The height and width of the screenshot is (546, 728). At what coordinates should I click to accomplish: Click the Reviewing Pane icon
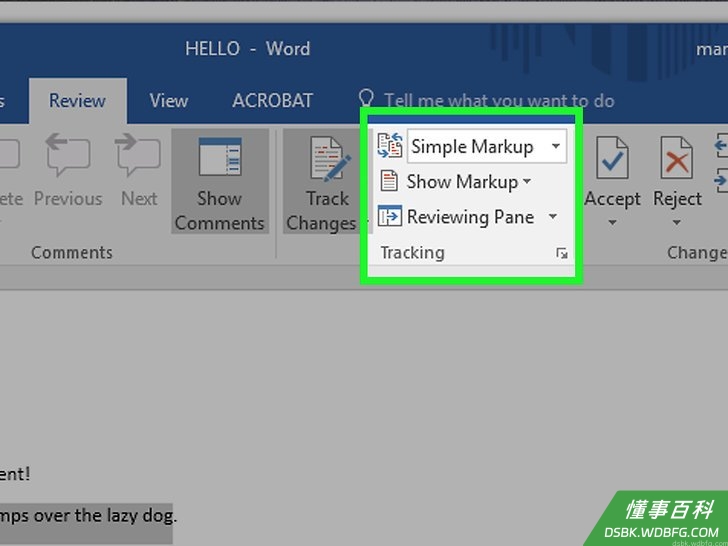click(x=389, y=216)
